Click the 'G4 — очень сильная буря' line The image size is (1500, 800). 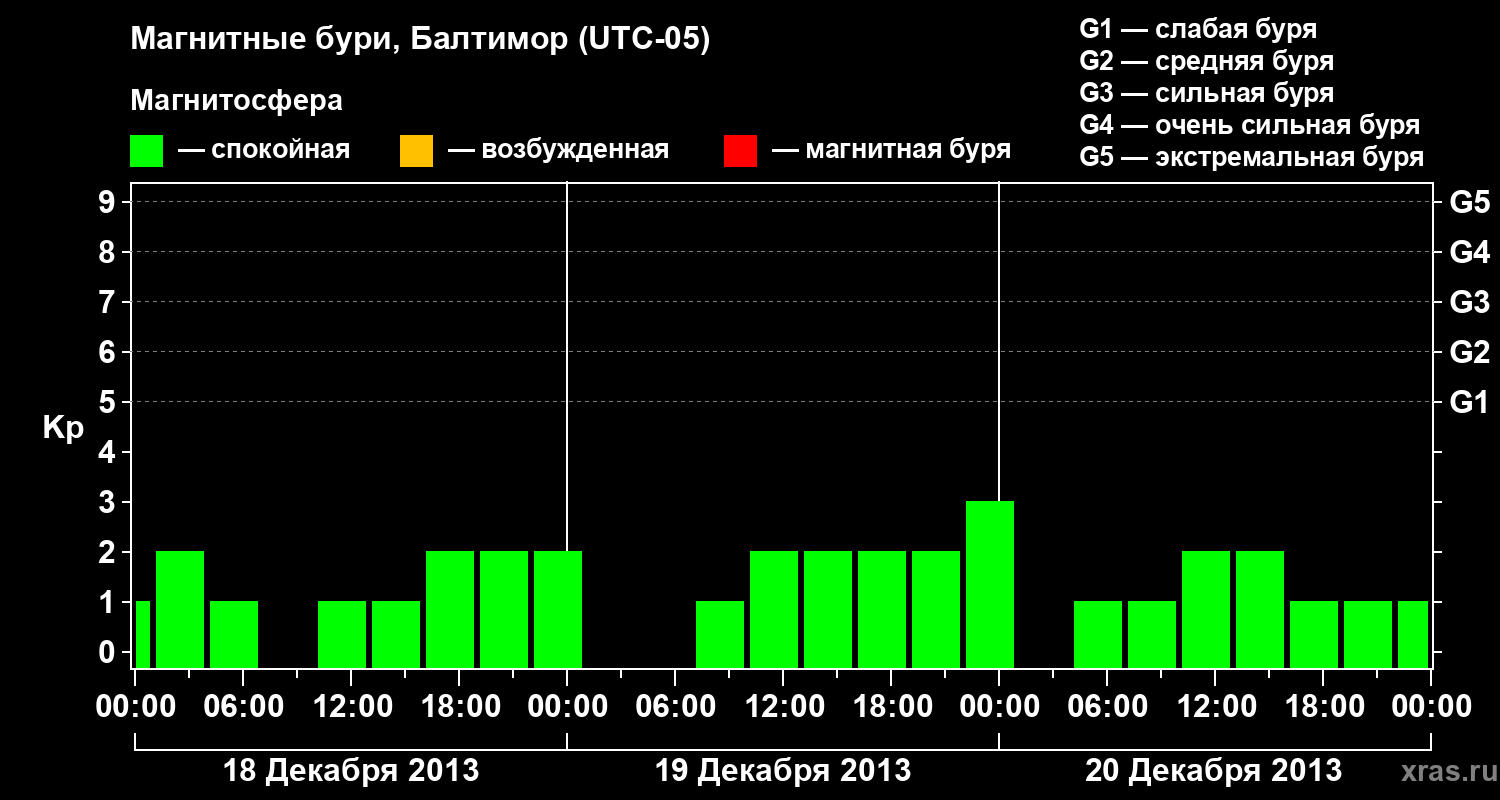(x=1250, y=125)
